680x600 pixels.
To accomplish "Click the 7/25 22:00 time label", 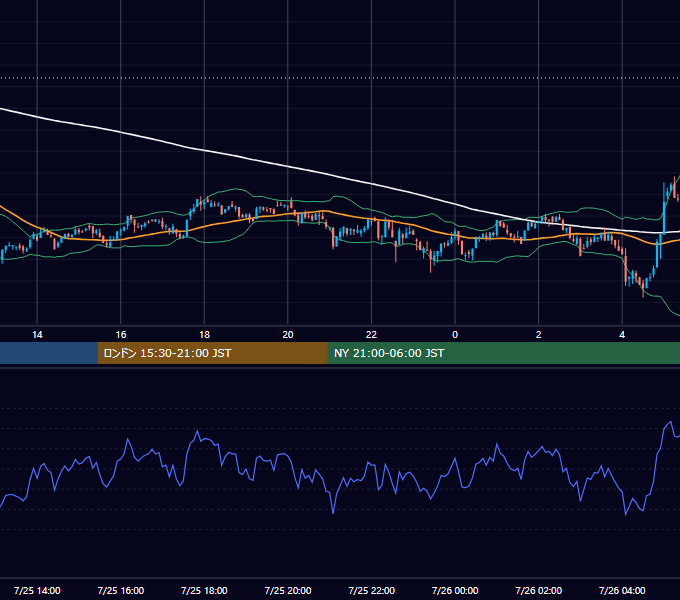I will pos(371,590).
